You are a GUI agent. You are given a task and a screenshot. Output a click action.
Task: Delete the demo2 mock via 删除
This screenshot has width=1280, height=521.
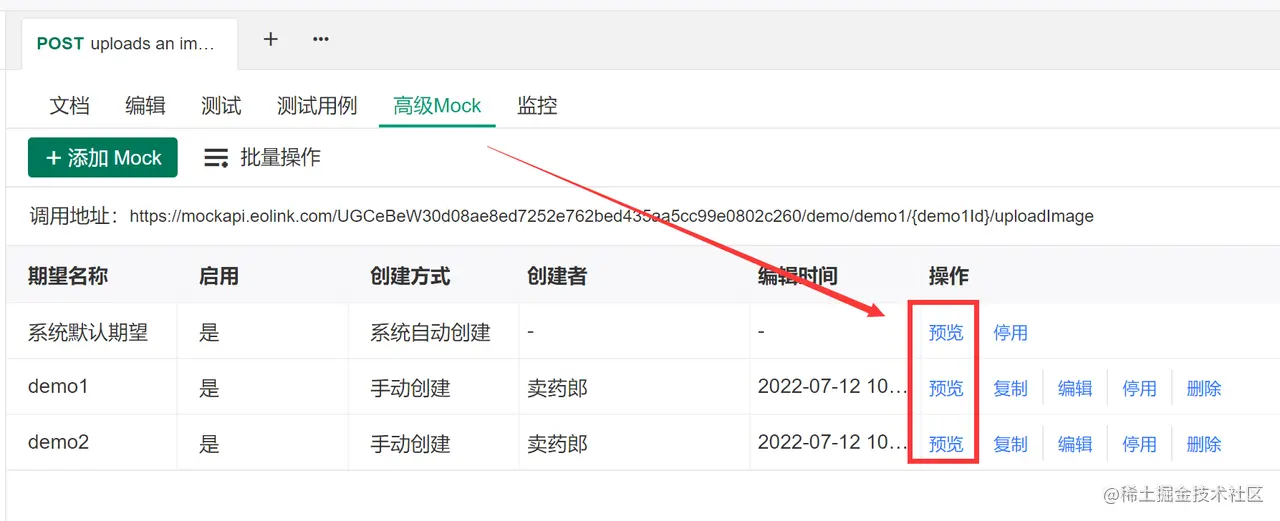tap(1204, 444)
